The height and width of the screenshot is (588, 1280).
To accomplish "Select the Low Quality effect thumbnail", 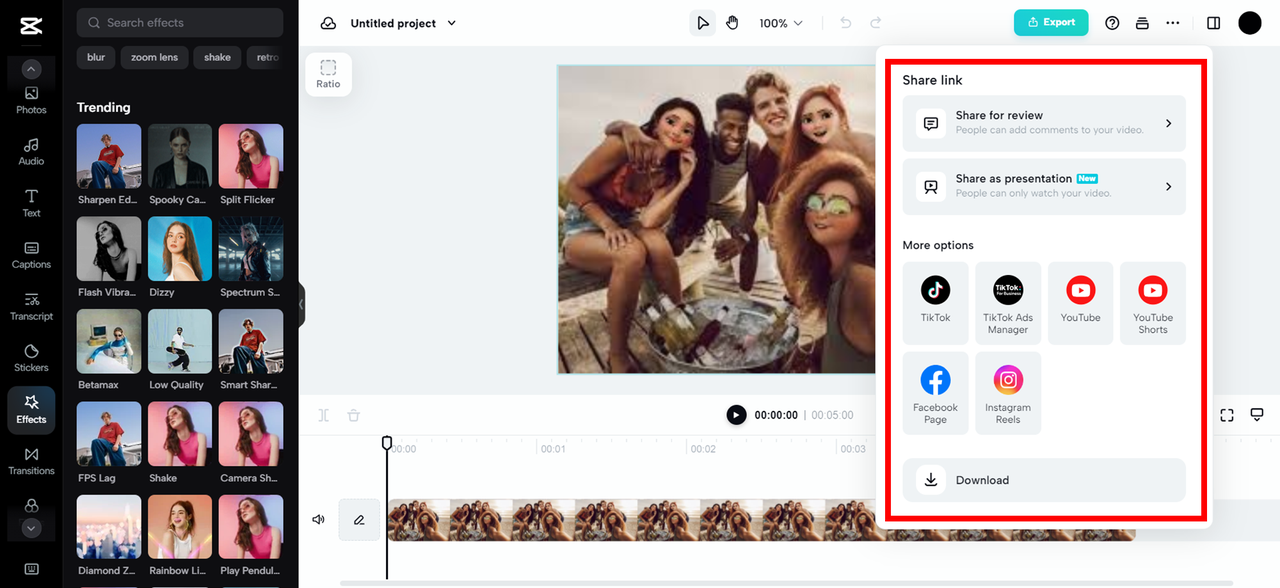I will coord(180,341).
